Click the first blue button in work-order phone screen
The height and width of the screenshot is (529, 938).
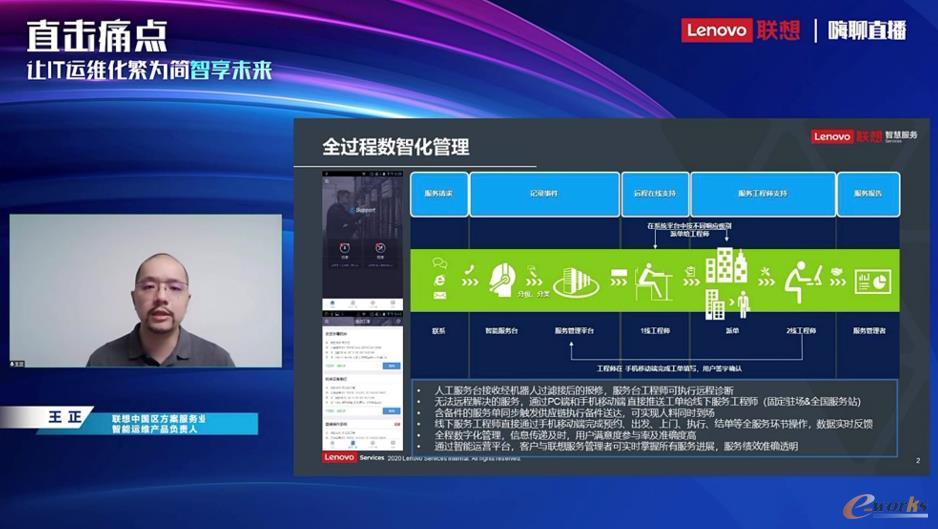pyautogui.click(x=392, y=365)
